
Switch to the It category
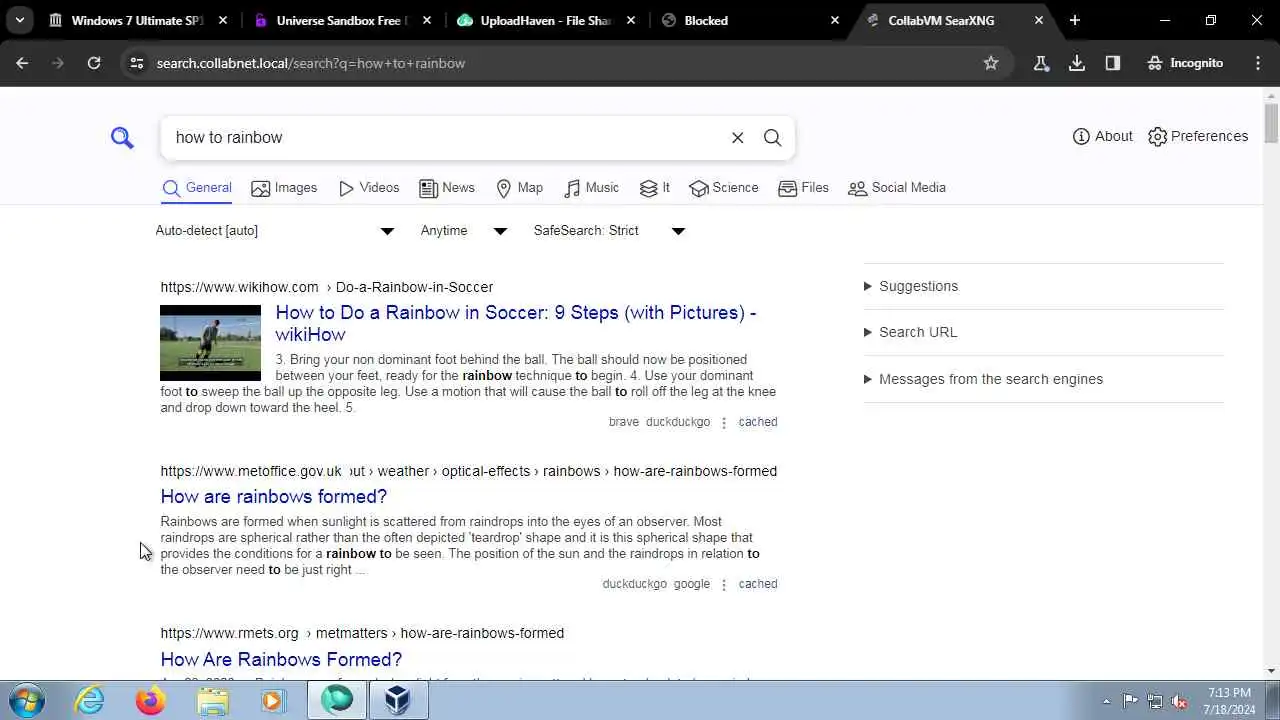tap(655, 188)
